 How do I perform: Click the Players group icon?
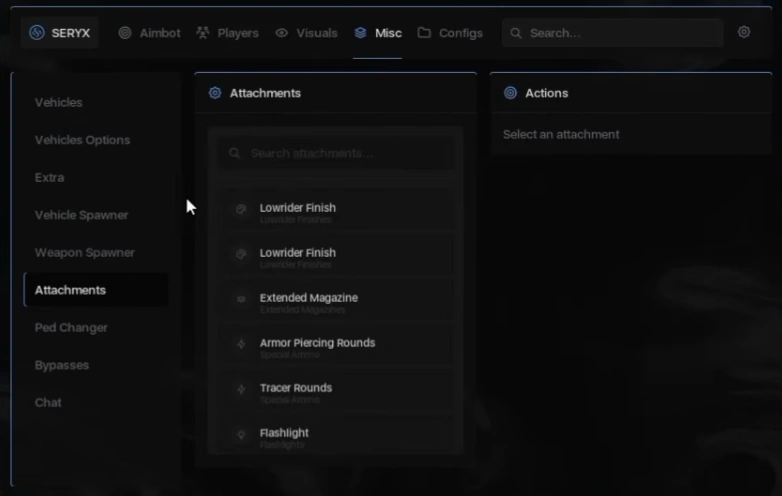202,33
